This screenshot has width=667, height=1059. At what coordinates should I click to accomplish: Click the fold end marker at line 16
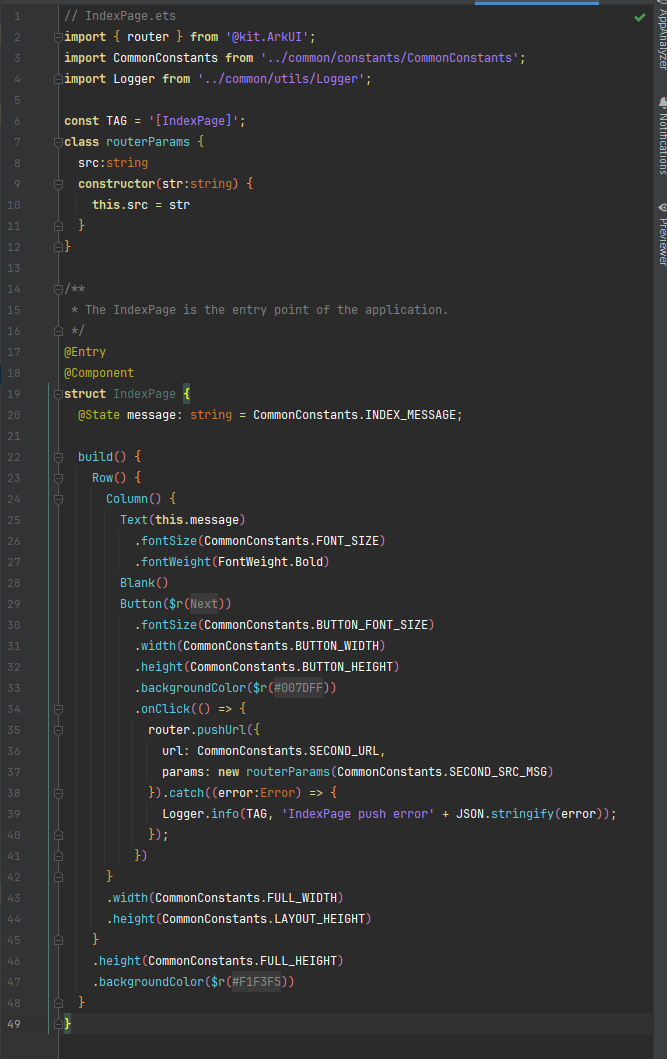tap(59, 331)
